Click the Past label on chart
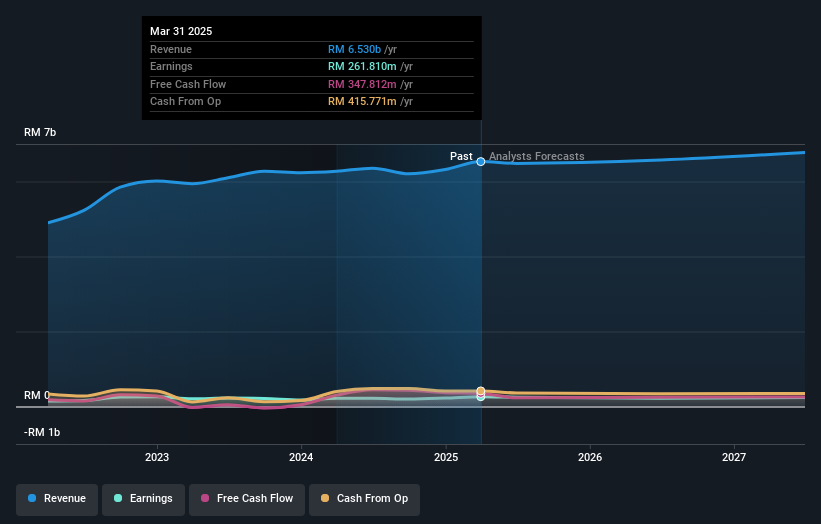The width and height of the screenshot is (821, 524). coord(461,156)
